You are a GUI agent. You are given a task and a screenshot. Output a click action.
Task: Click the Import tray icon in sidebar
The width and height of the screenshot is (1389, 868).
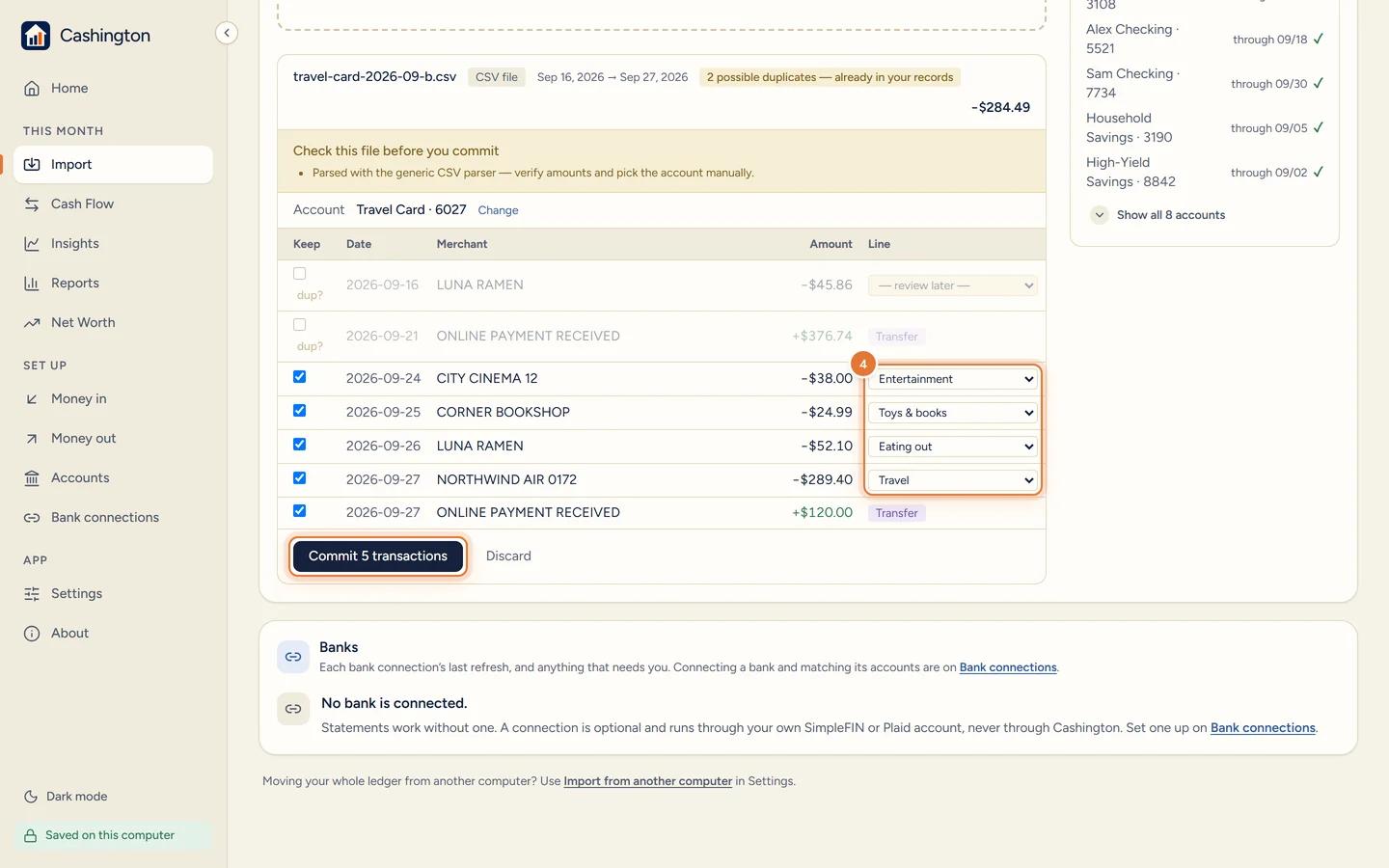(32, 164)
